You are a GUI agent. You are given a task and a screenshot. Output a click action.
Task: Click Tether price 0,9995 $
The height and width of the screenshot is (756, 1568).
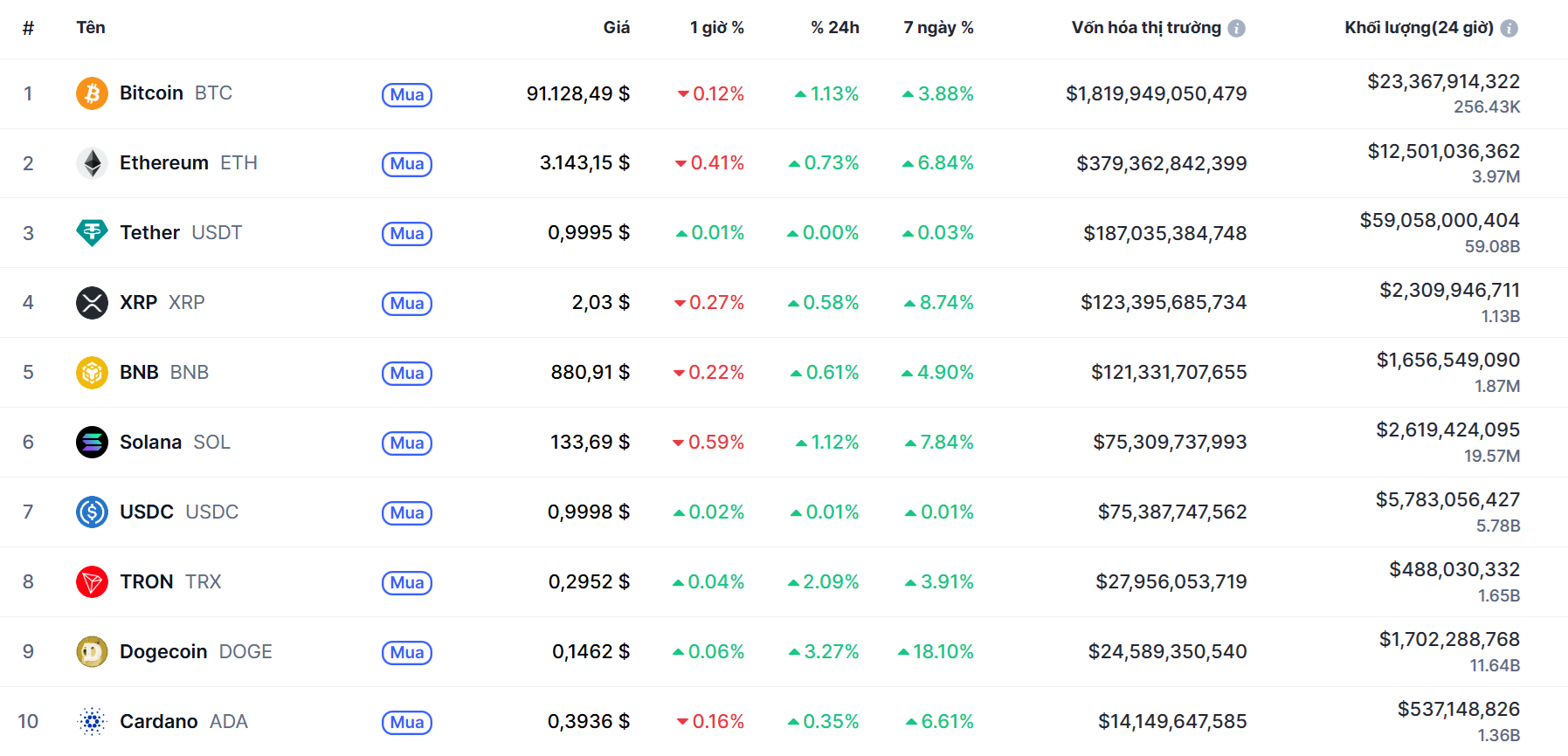[589, 233]
